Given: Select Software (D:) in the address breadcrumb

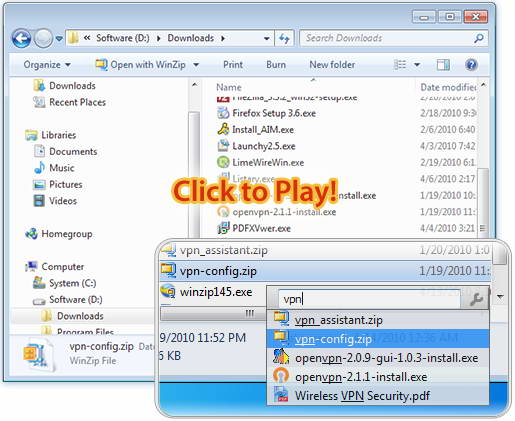Looking at the screenshot, I should (122, 38).
